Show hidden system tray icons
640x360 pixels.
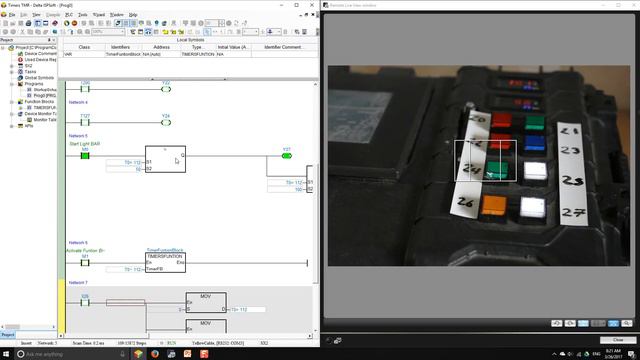pyautogui.click(x=554, y=354)
